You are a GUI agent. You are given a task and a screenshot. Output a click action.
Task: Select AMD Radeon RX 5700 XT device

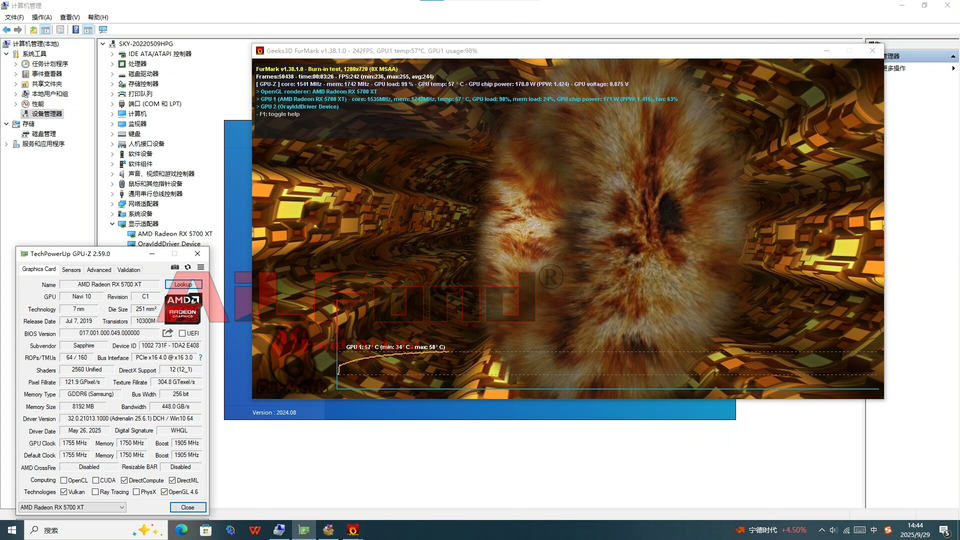[174, 233]
